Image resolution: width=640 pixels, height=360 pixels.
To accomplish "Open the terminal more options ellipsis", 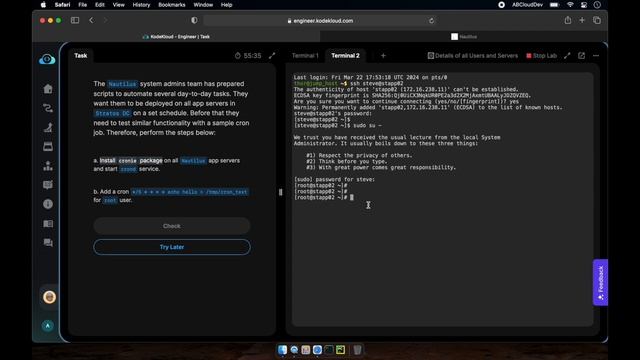I will 596,56.
